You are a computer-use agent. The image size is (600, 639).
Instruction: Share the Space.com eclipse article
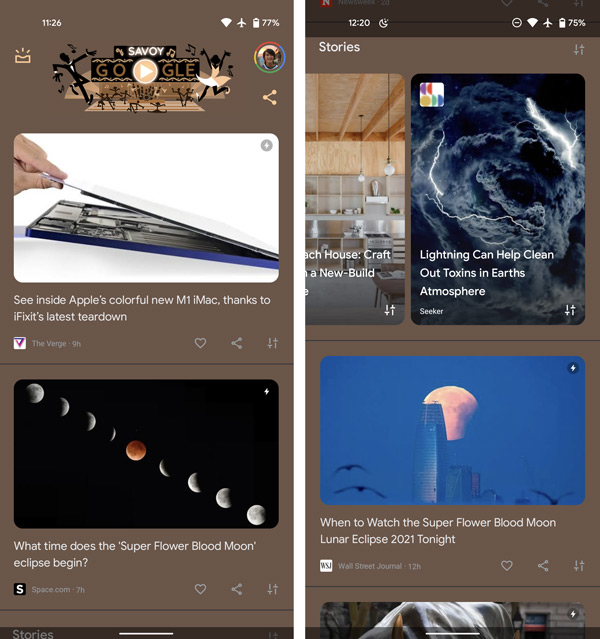point(237,589)
